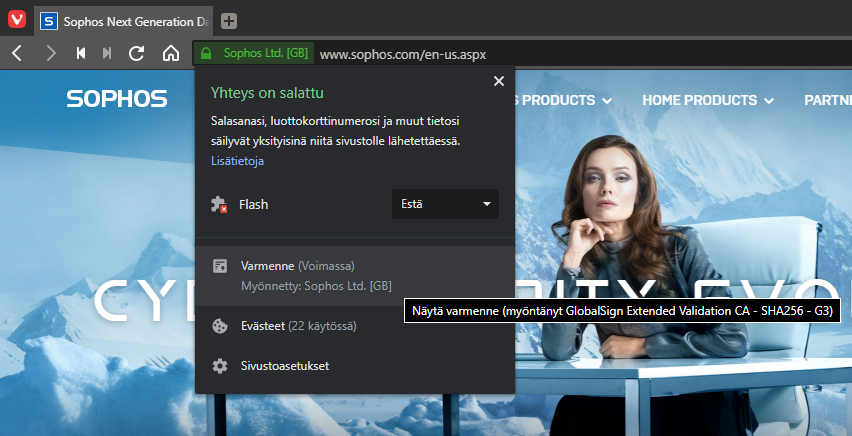Open Sivustoasetukset site settings
The width and height of the screenshot is (852, 436).
355,366
